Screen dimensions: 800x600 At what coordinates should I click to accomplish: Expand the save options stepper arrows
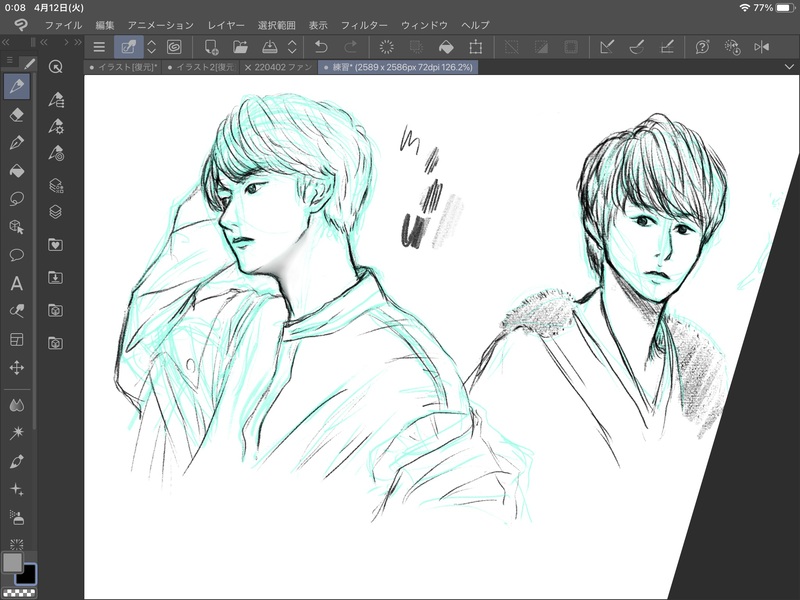(x=292, y=46)
